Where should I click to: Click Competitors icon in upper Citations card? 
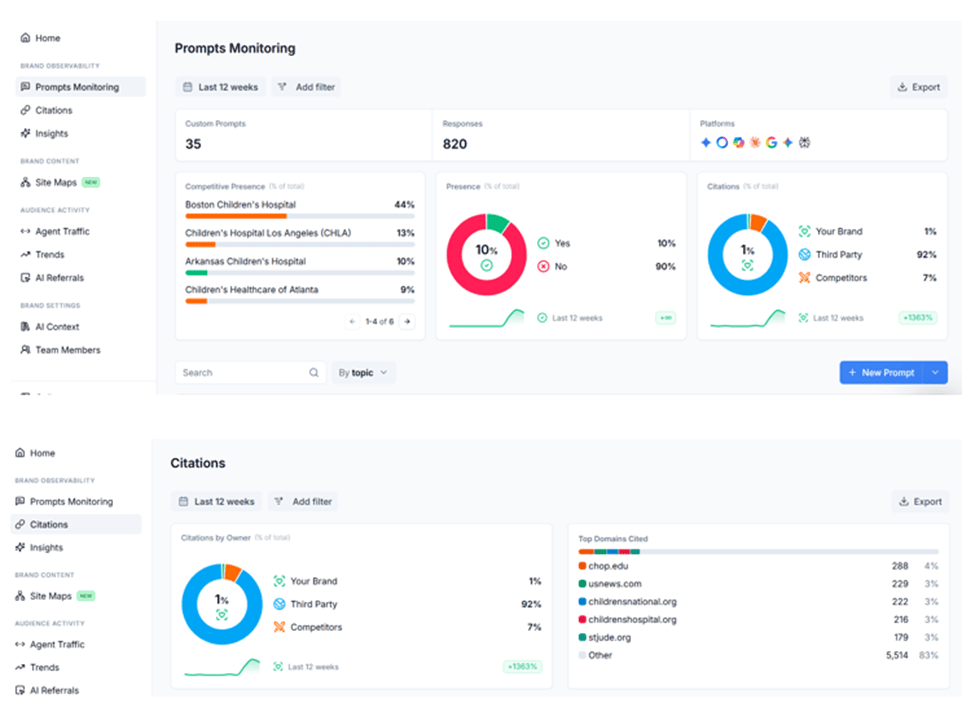click(805, 277)
